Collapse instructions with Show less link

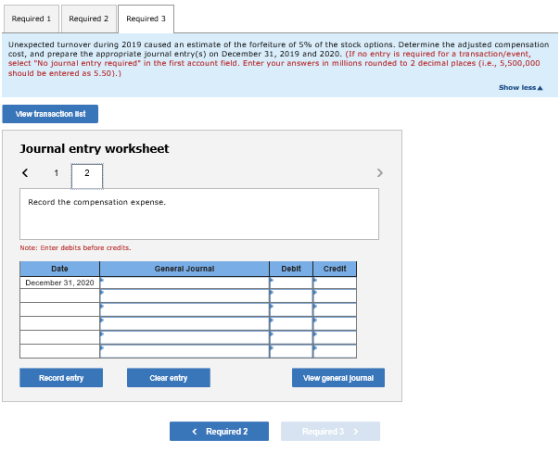[521, 88]
